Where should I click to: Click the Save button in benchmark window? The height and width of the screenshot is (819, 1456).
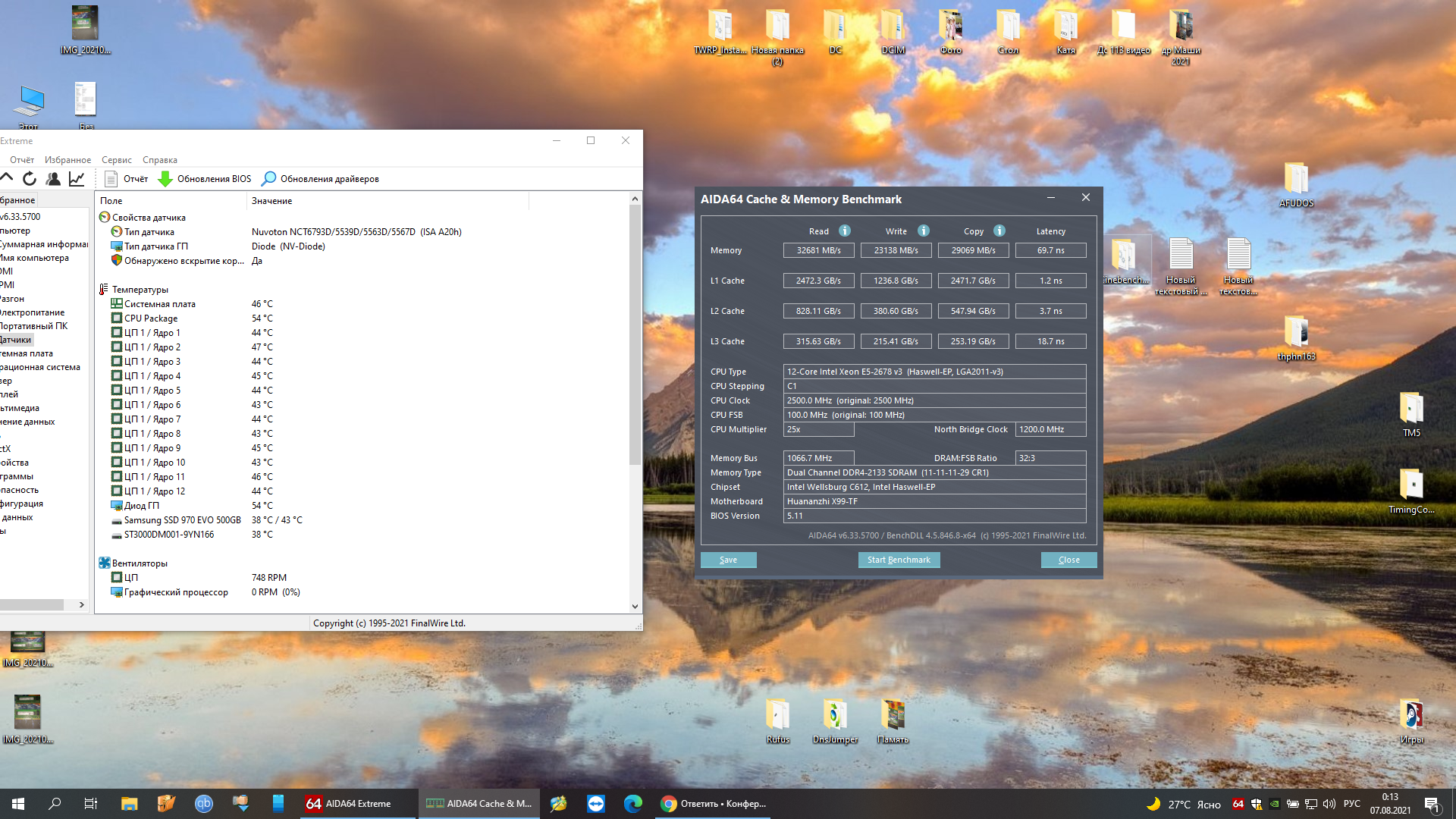click(728, 560)
